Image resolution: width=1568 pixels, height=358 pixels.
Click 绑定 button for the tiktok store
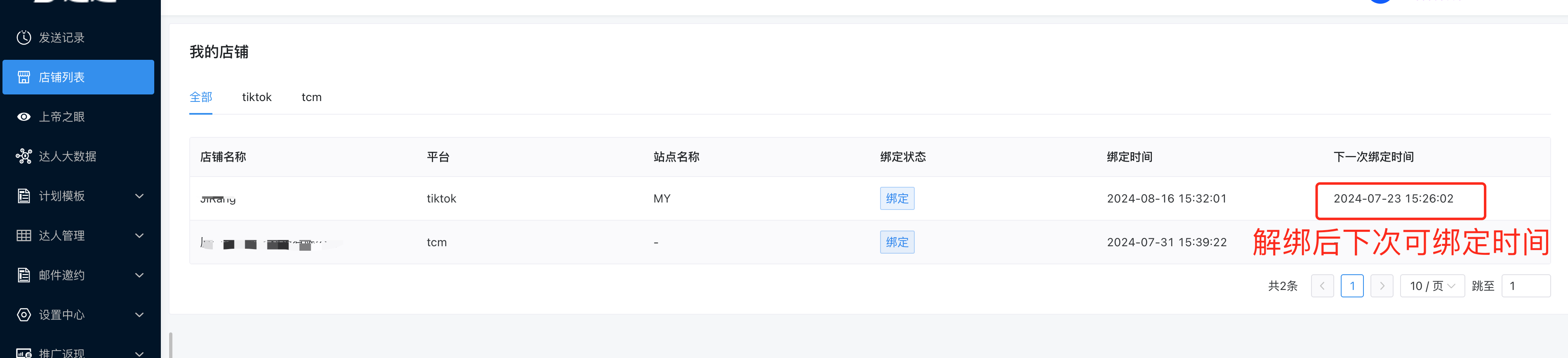pyautogui.click(x=897, y=198)
